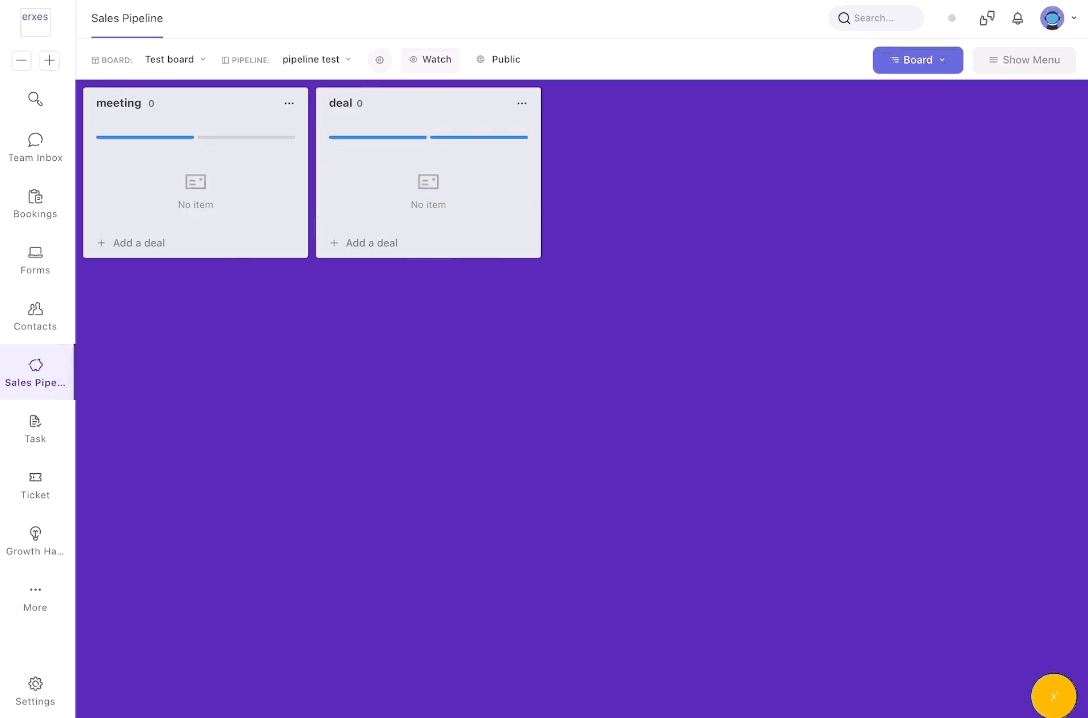Open Task section

35,429
